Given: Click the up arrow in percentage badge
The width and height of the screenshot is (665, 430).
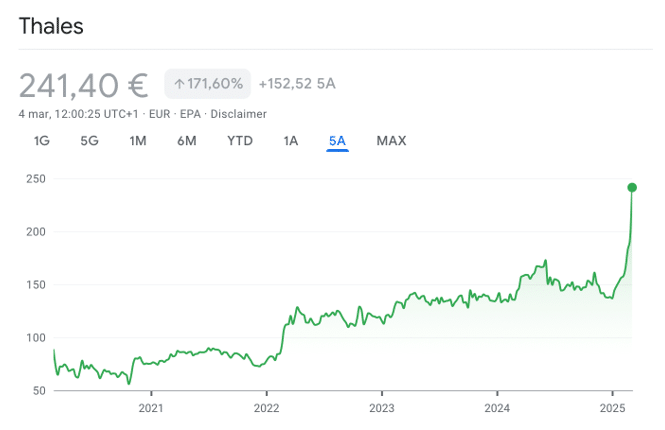Looking at the screenshot, I should point(179,84).
